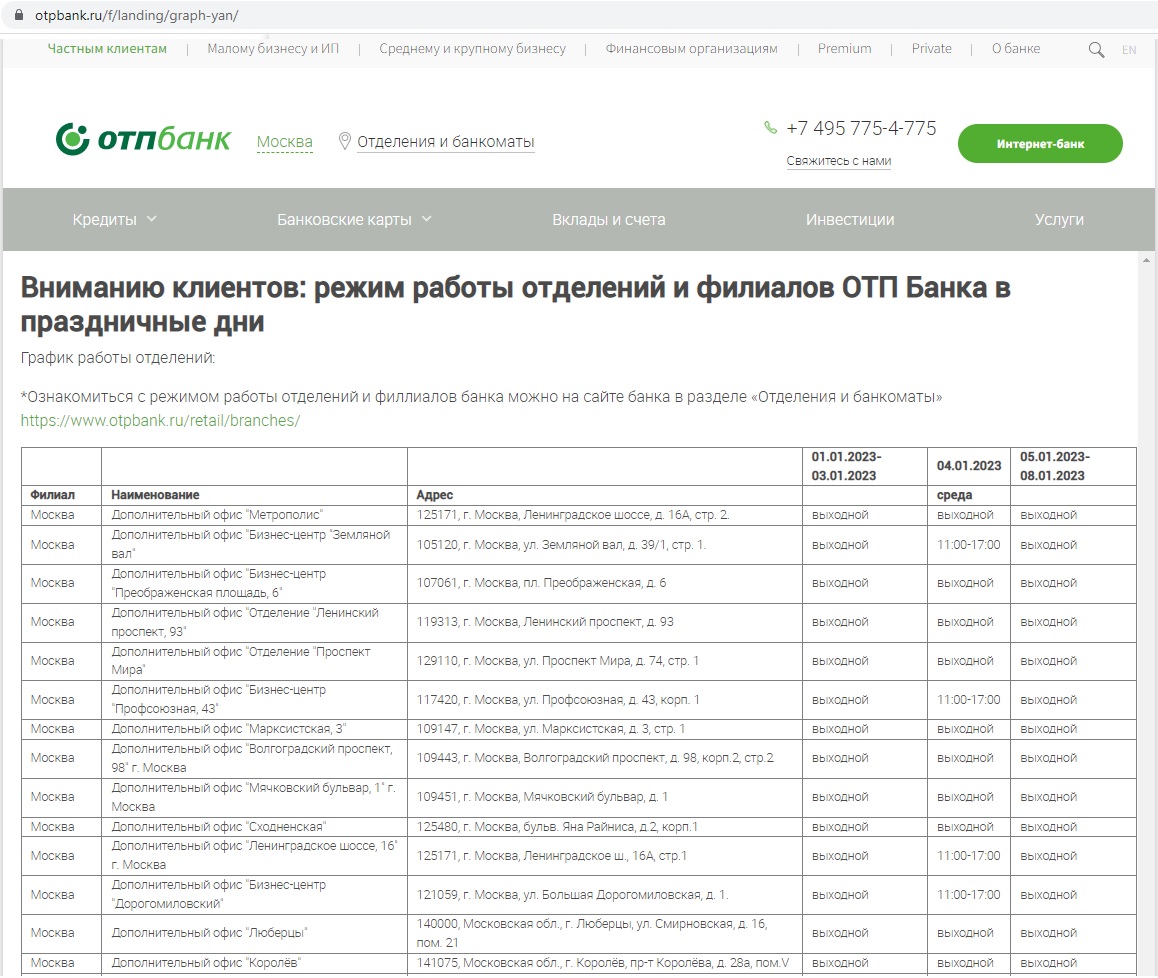Click phone number +7 495 775-4-775
Viewport: 1158px width, 978px height.
[x=861, y=129]
